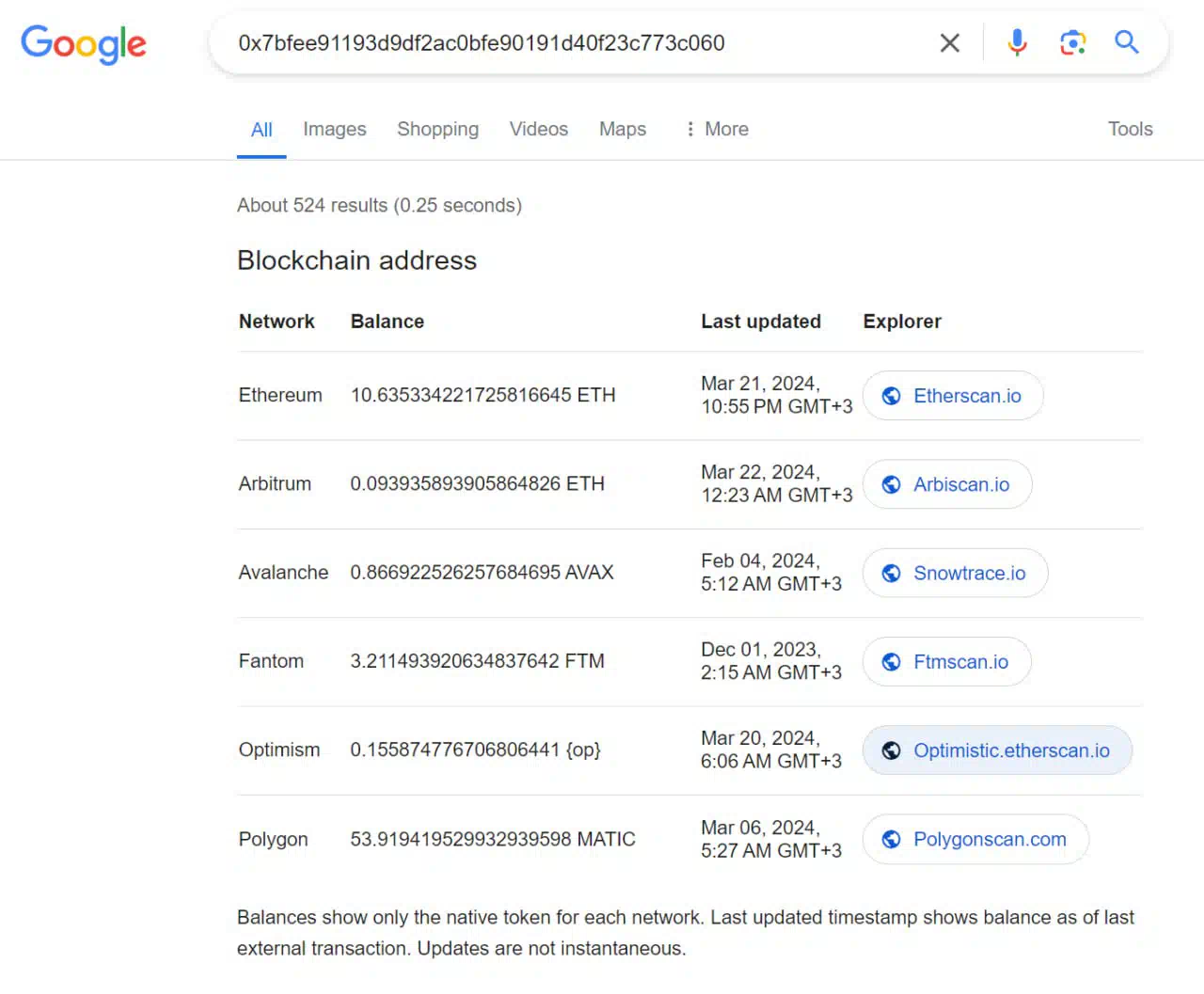Open the Etherscan.io explorer link
The height and width of the screenshot is (994, 1204).
(953, 396)
